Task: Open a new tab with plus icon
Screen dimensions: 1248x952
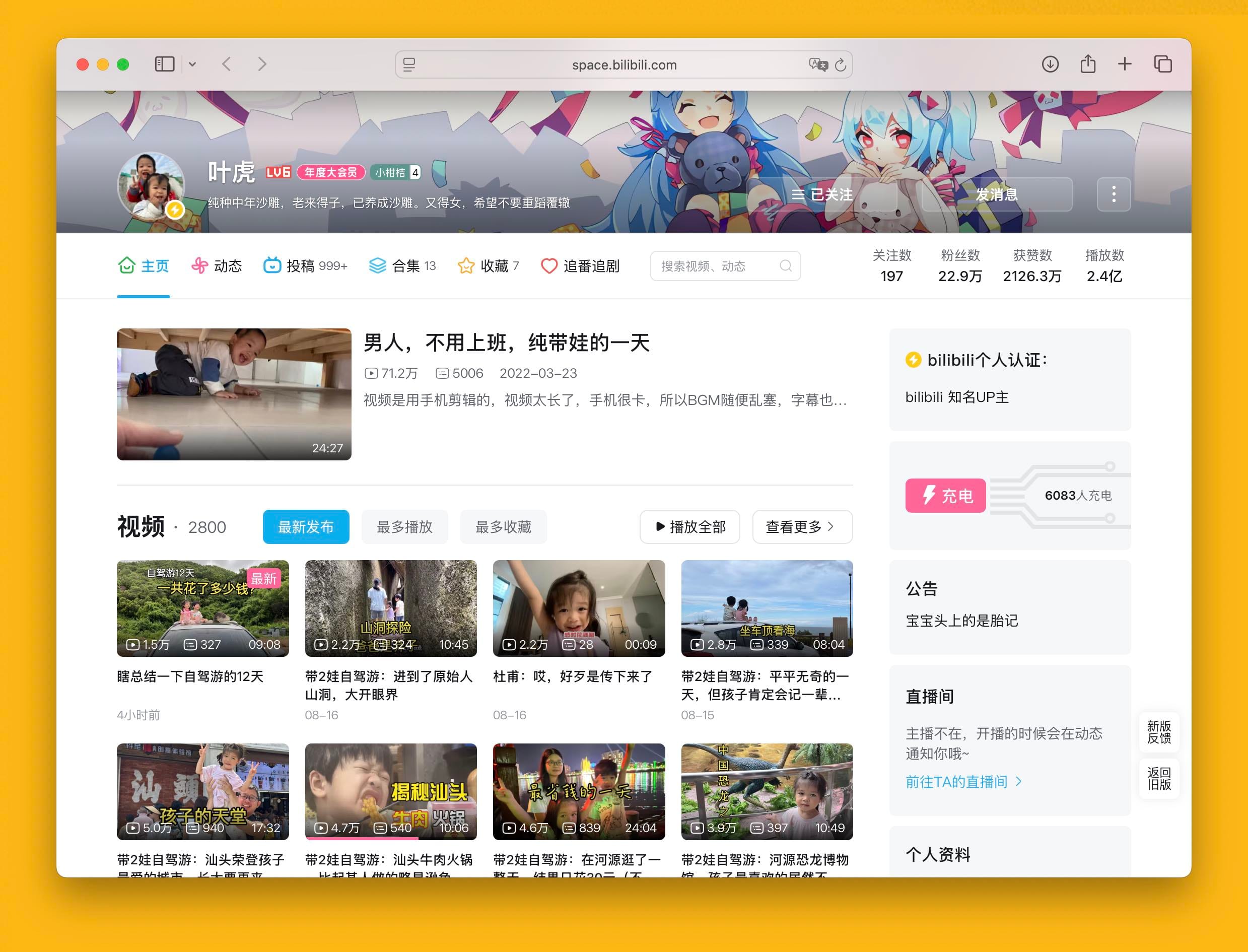Action: point(1125,64)
